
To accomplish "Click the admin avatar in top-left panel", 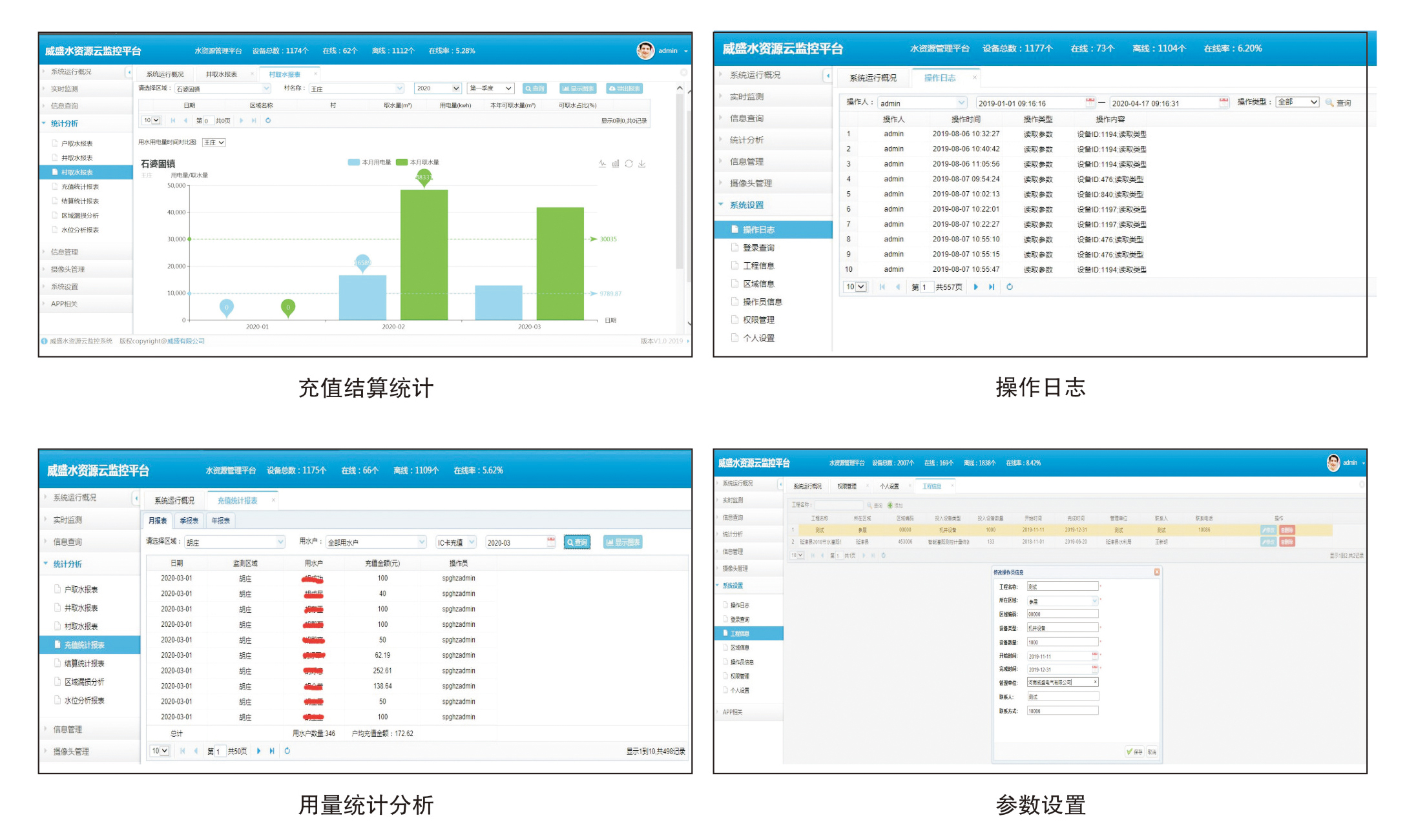I will pos(645,50).
